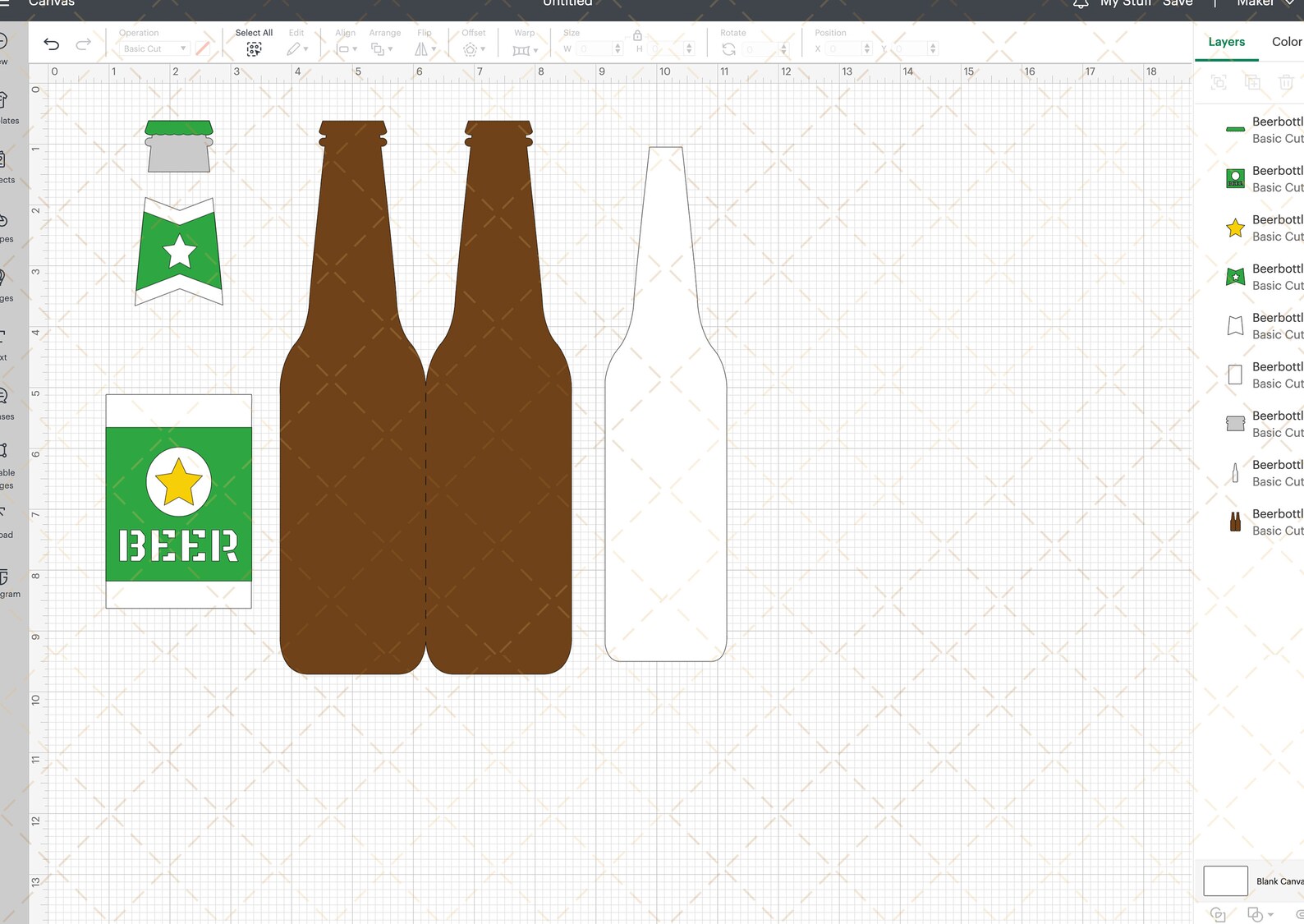
Task: Open the operation color swatch in toolbar
Action: (x=203, y=49)
